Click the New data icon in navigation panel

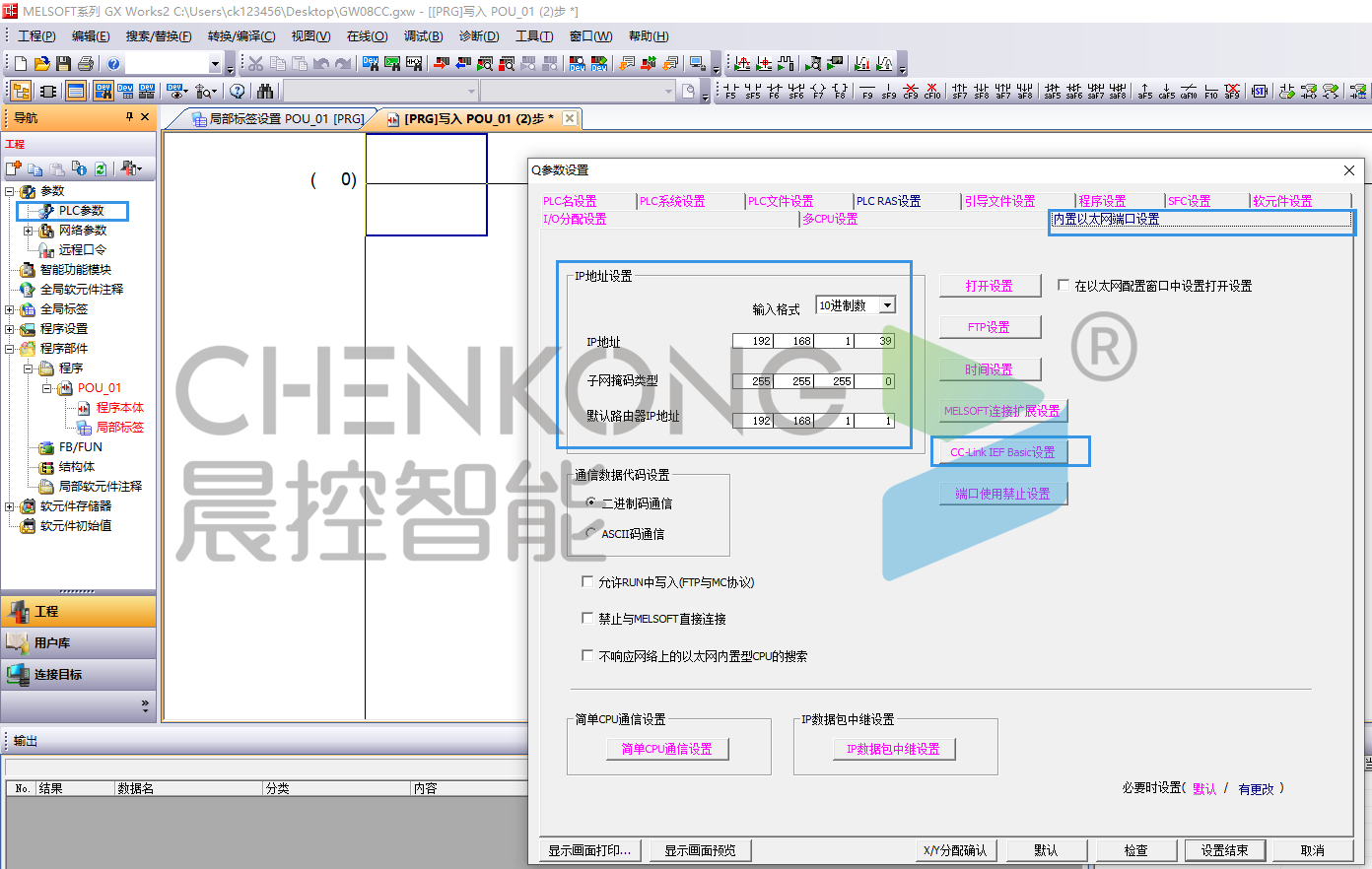[x=14, y=168]
